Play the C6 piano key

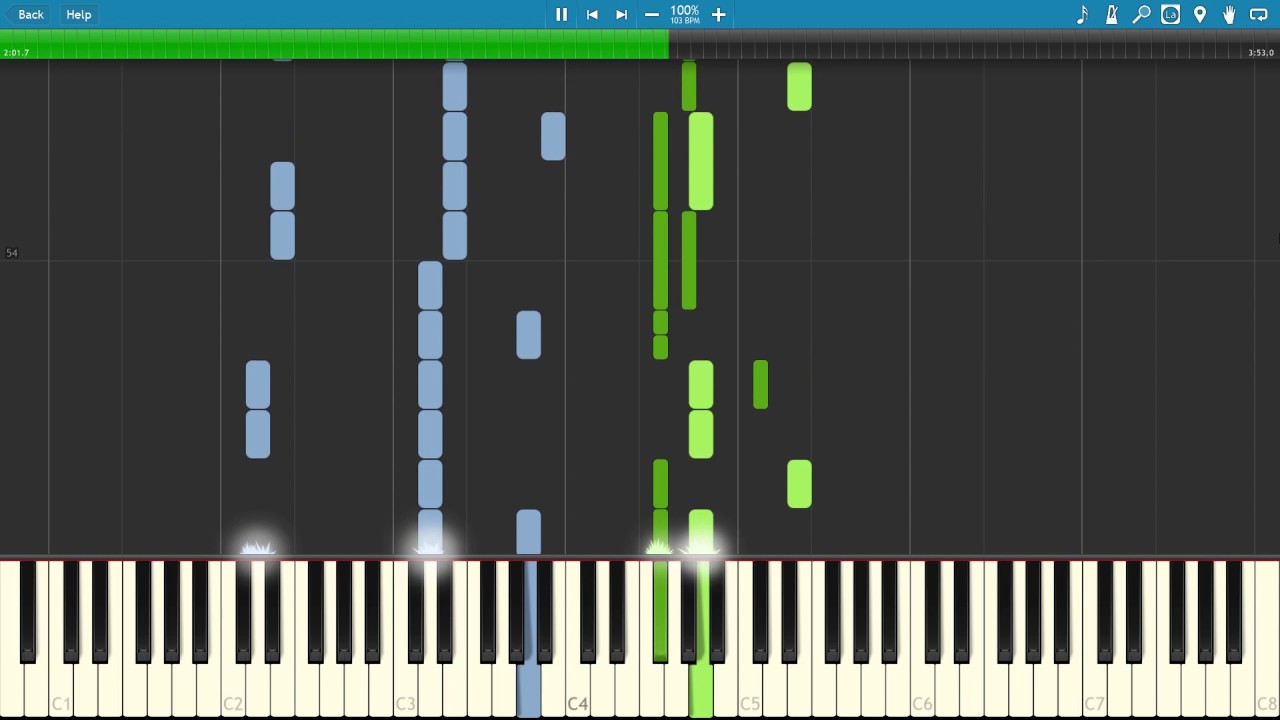click(x=921, y=690)
